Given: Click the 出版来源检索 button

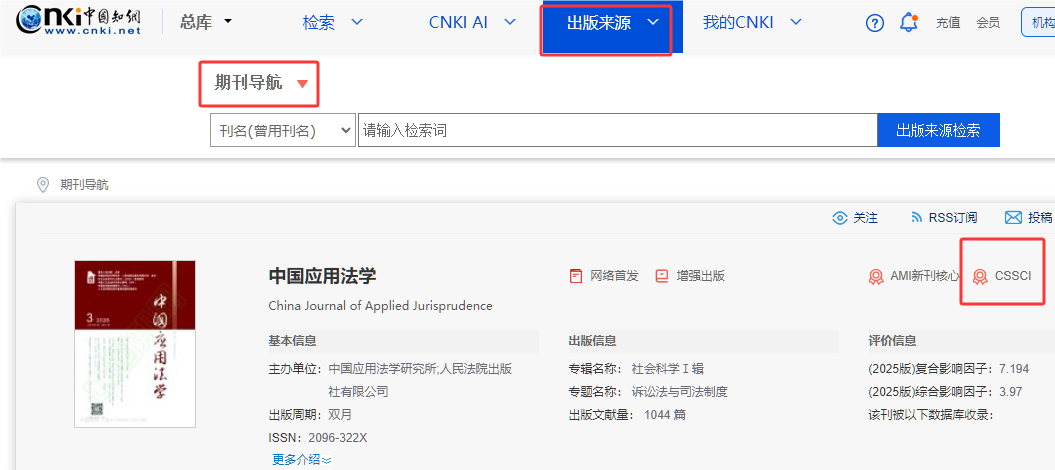Looking at the screenshot, I should pyautogui.click(x=939, y=130).
